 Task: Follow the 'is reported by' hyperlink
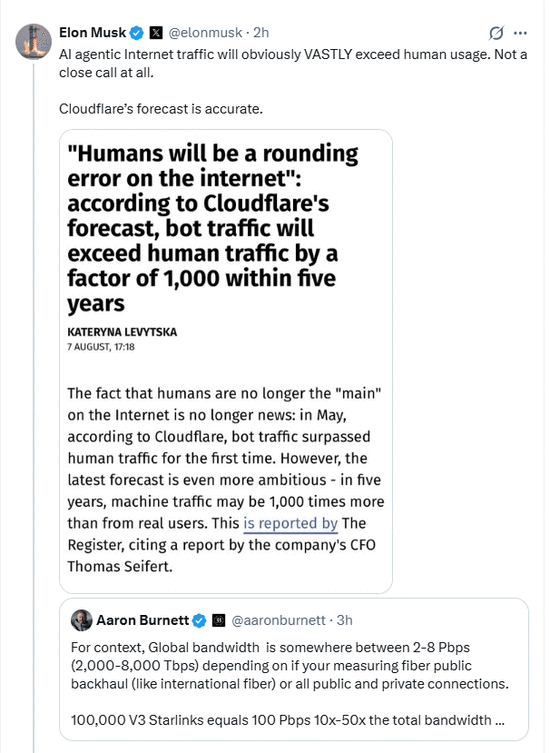pos(291,523)
